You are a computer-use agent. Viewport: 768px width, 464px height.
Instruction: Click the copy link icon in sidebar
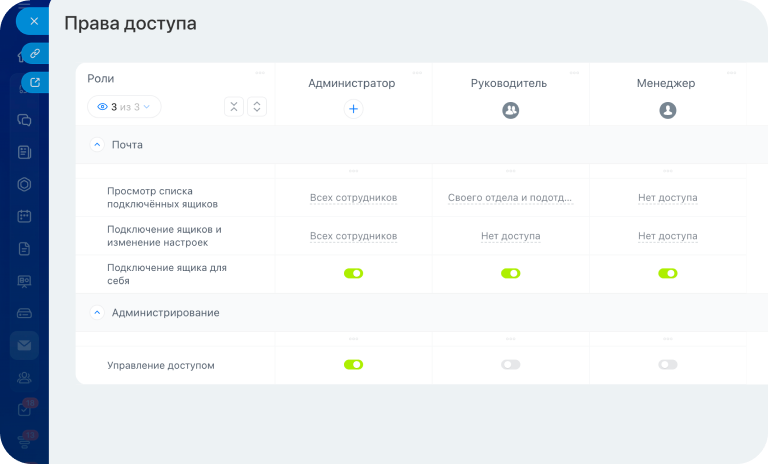pyautogui.click(x=35, y=52)
